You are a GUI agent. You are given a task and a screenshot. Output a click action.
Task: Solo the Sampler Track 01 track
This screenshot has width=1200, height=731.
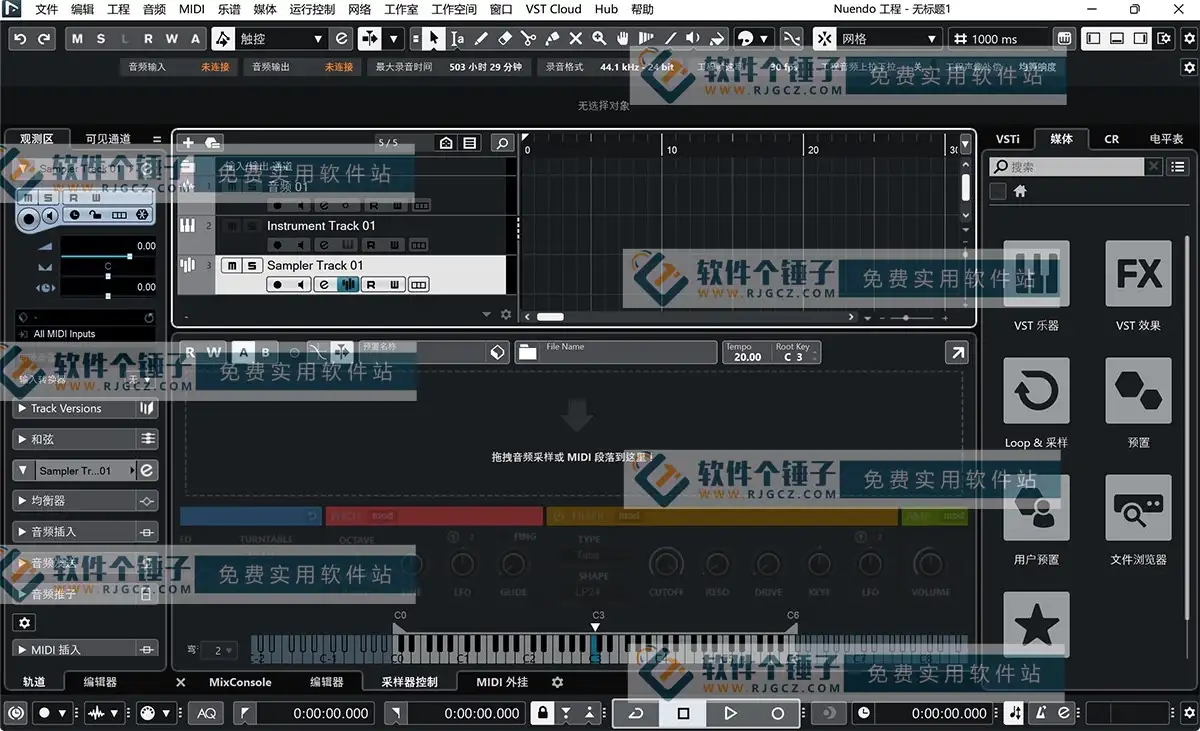252,266
